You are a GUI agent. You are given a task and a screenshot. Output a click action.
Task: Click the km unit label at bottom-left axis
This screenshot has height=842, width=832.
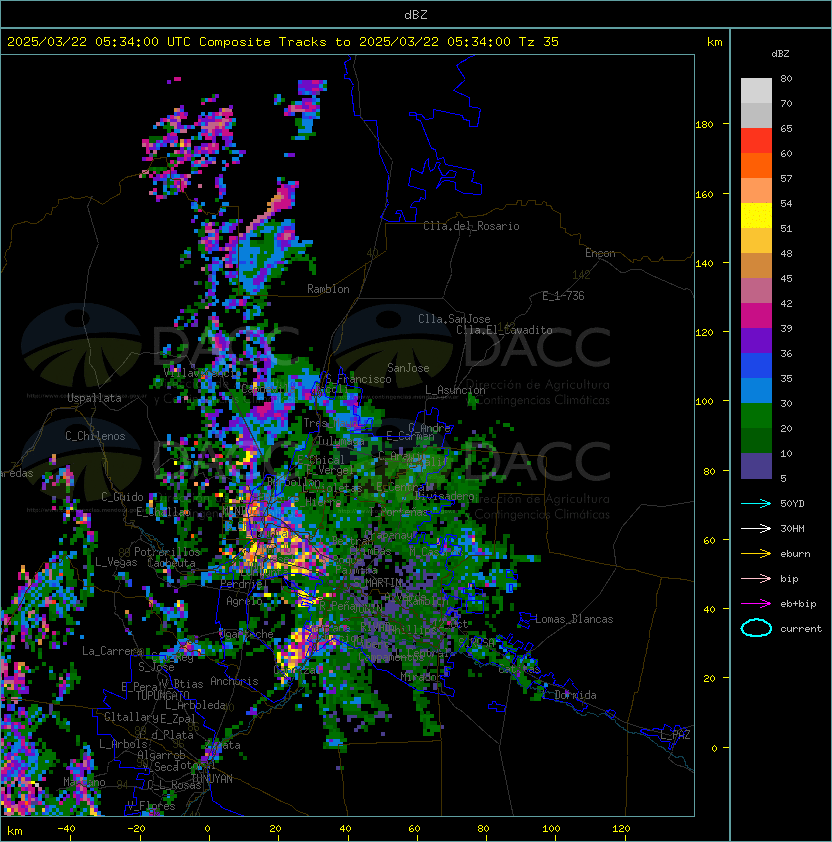(15, 831)
